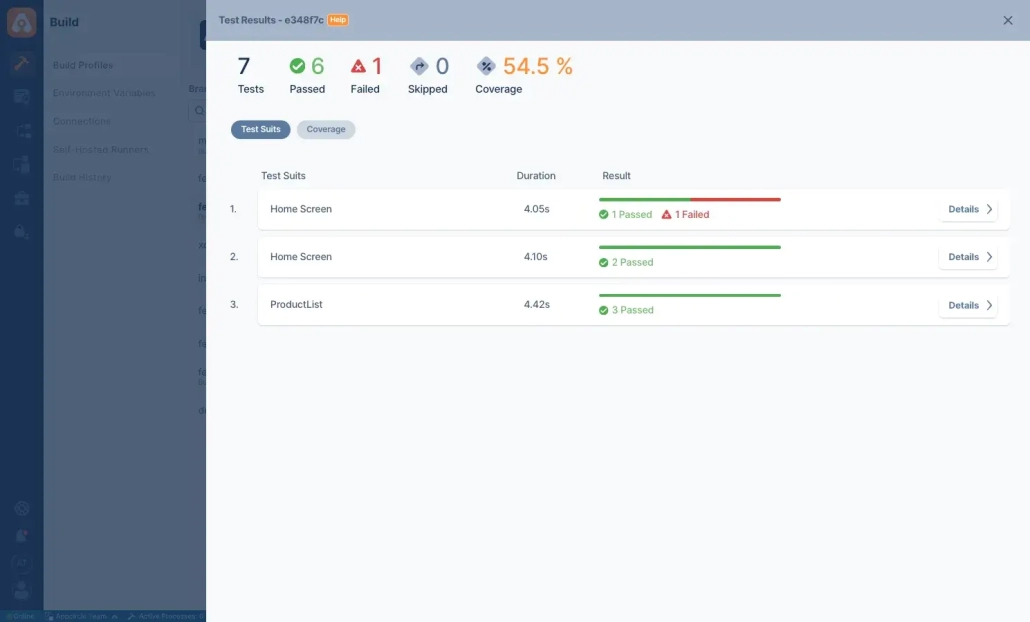Click Active Processes in the status bar
Screen dimensions: 1030x622
171,617
